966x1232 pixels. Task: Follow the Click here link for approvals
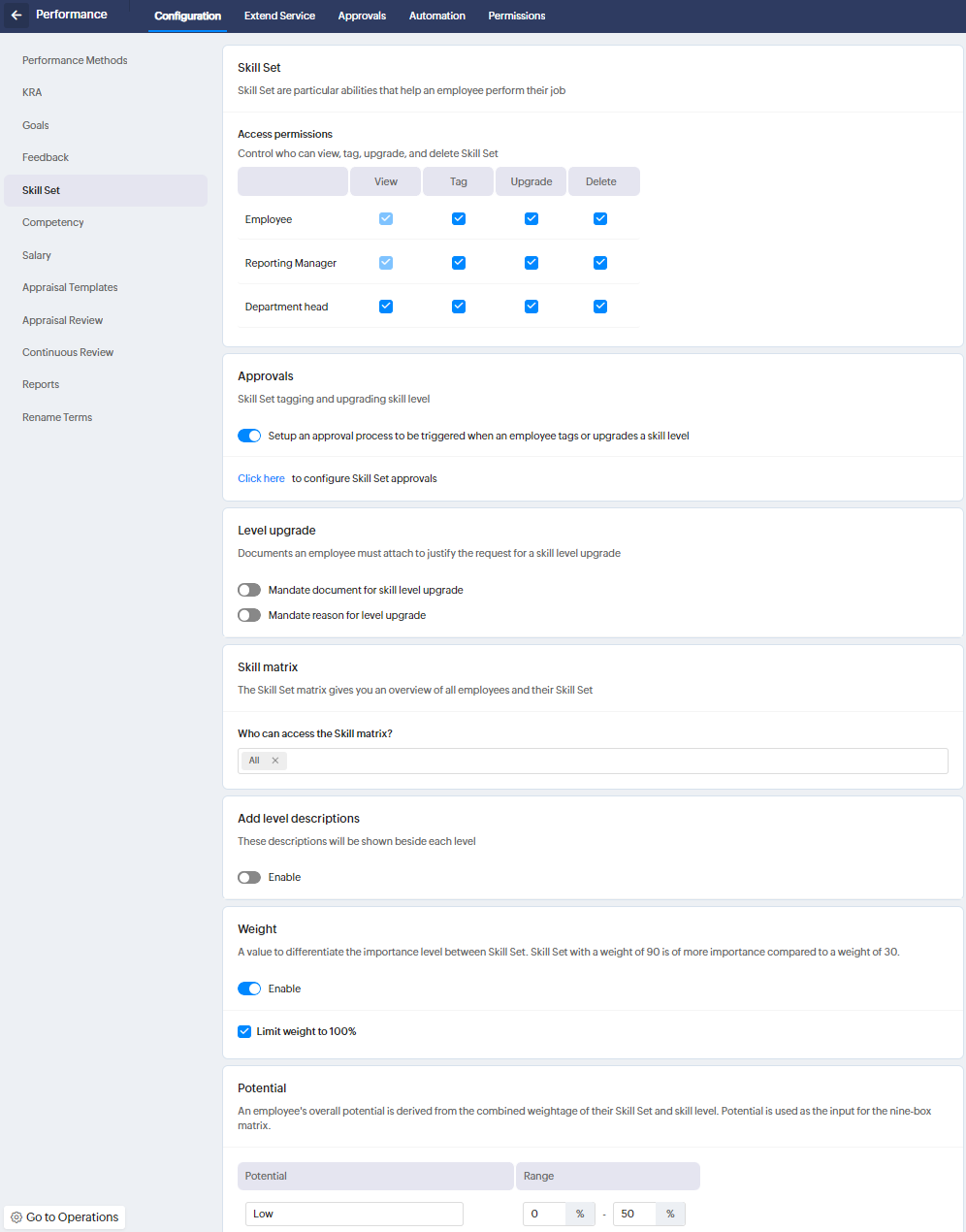click(261, 478)
